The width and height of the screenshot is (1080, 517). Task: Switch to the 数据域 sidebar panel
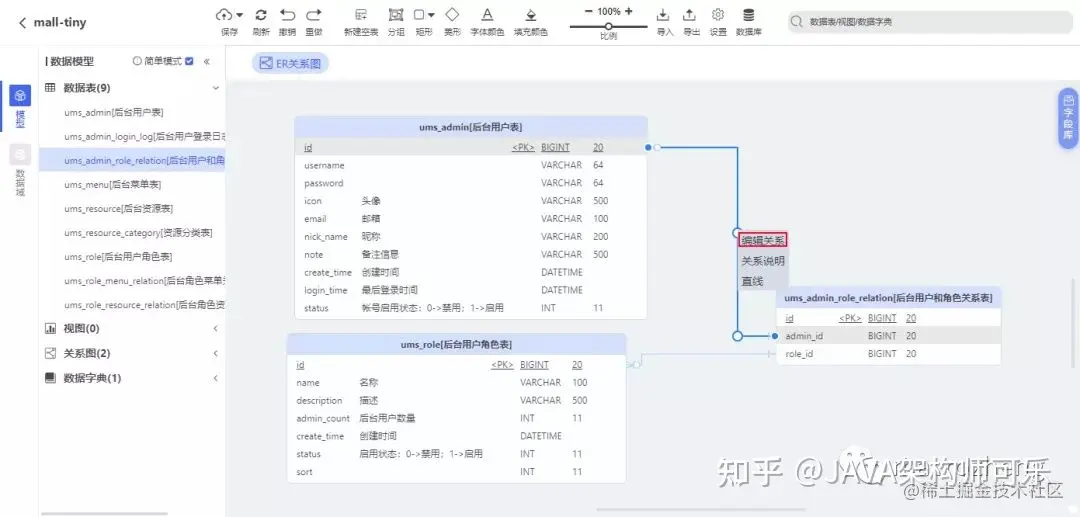point(20,171)
